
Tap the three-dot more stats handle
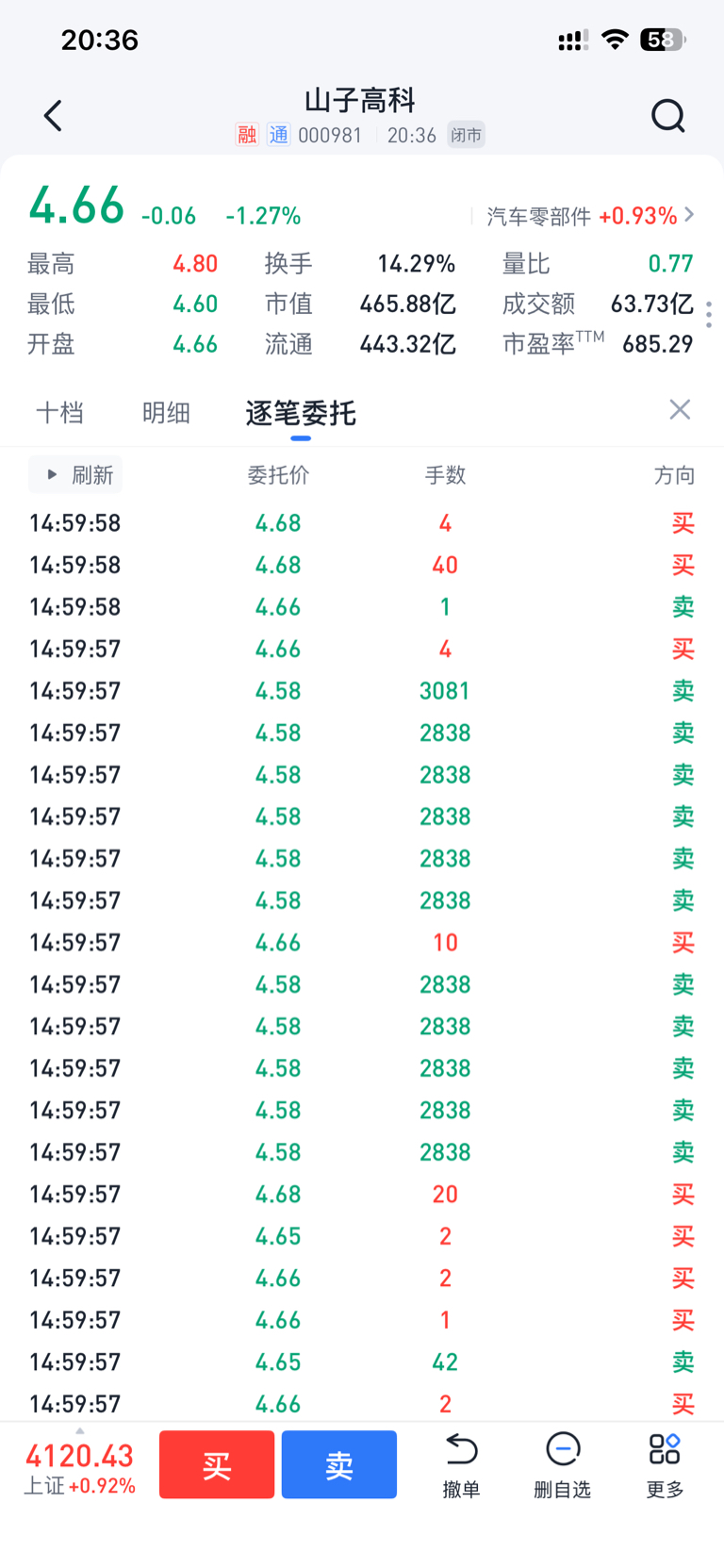click(x=709, y=314)
